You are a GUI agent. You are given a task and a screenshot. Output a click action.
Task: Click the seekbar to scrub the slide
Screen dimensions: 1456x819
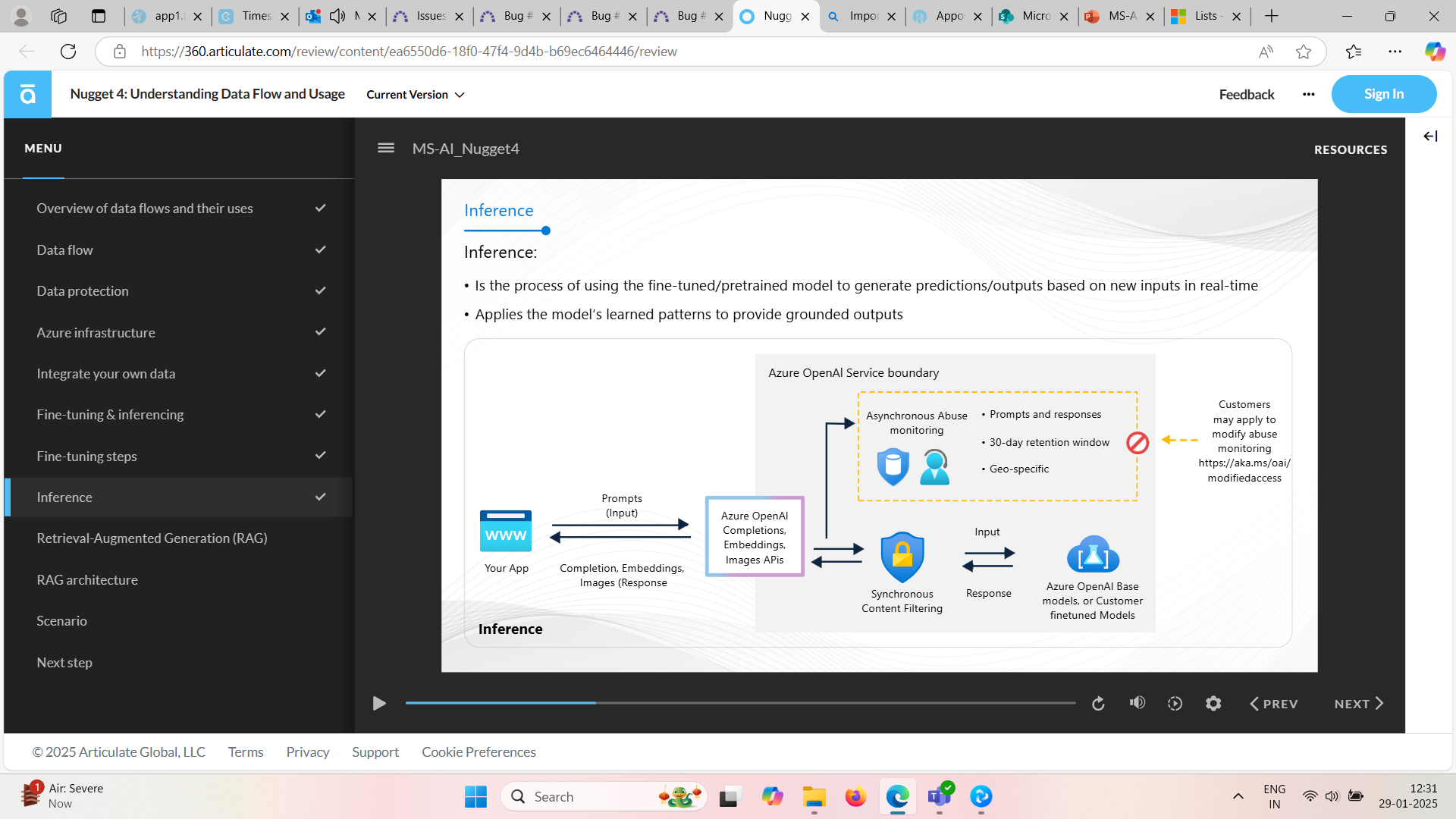[740, 703]
